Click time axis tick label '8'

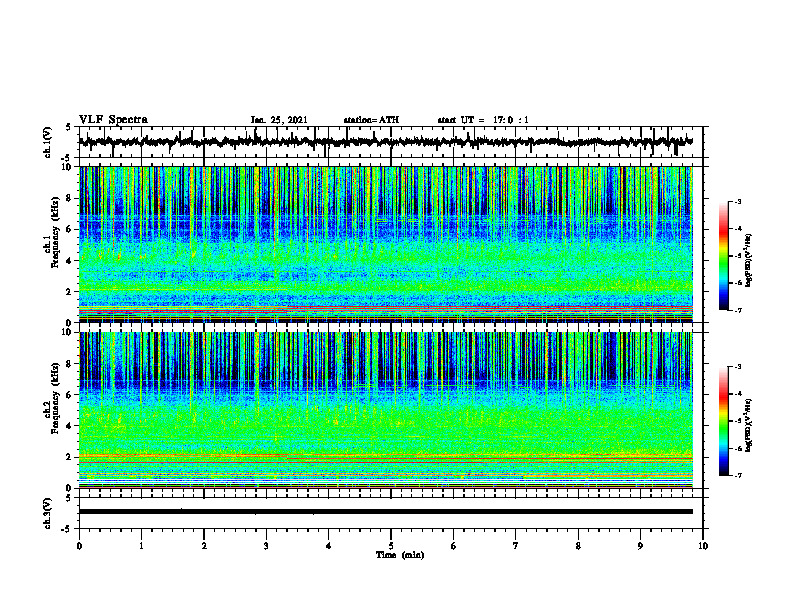pos(578,546)
